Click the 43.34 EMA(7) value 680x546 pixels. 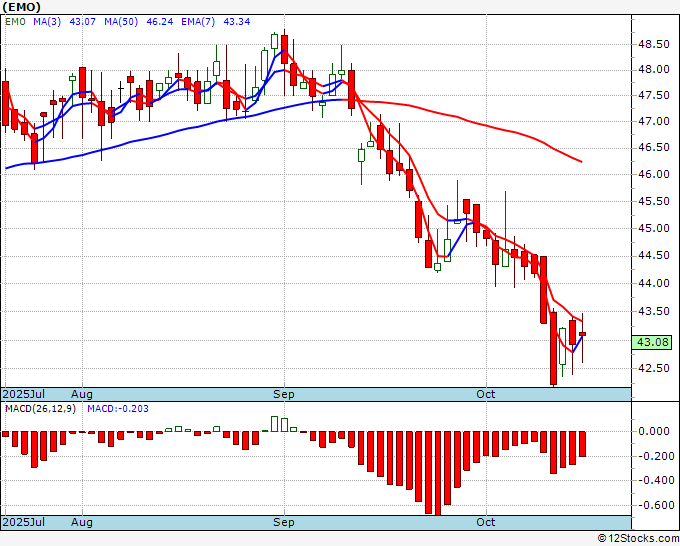[236, 22]
